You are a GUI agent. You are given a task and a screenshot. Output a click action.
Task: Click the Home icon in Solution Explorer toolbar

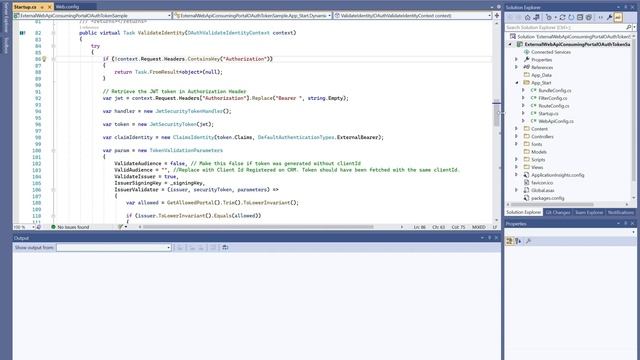pos(527,18)
